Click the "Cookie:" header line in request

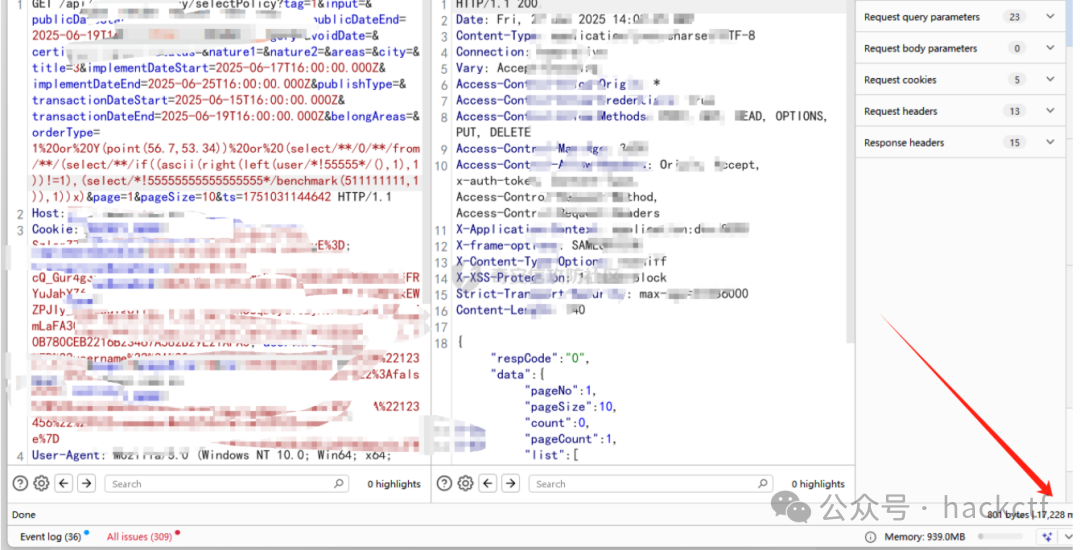56,229
